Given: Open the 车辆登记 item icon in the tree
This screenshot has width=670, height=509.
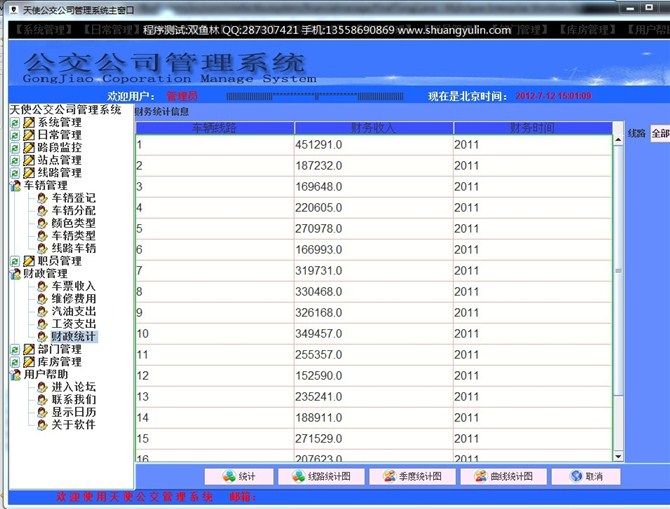Looking at the screenshot, I should 43,198.
